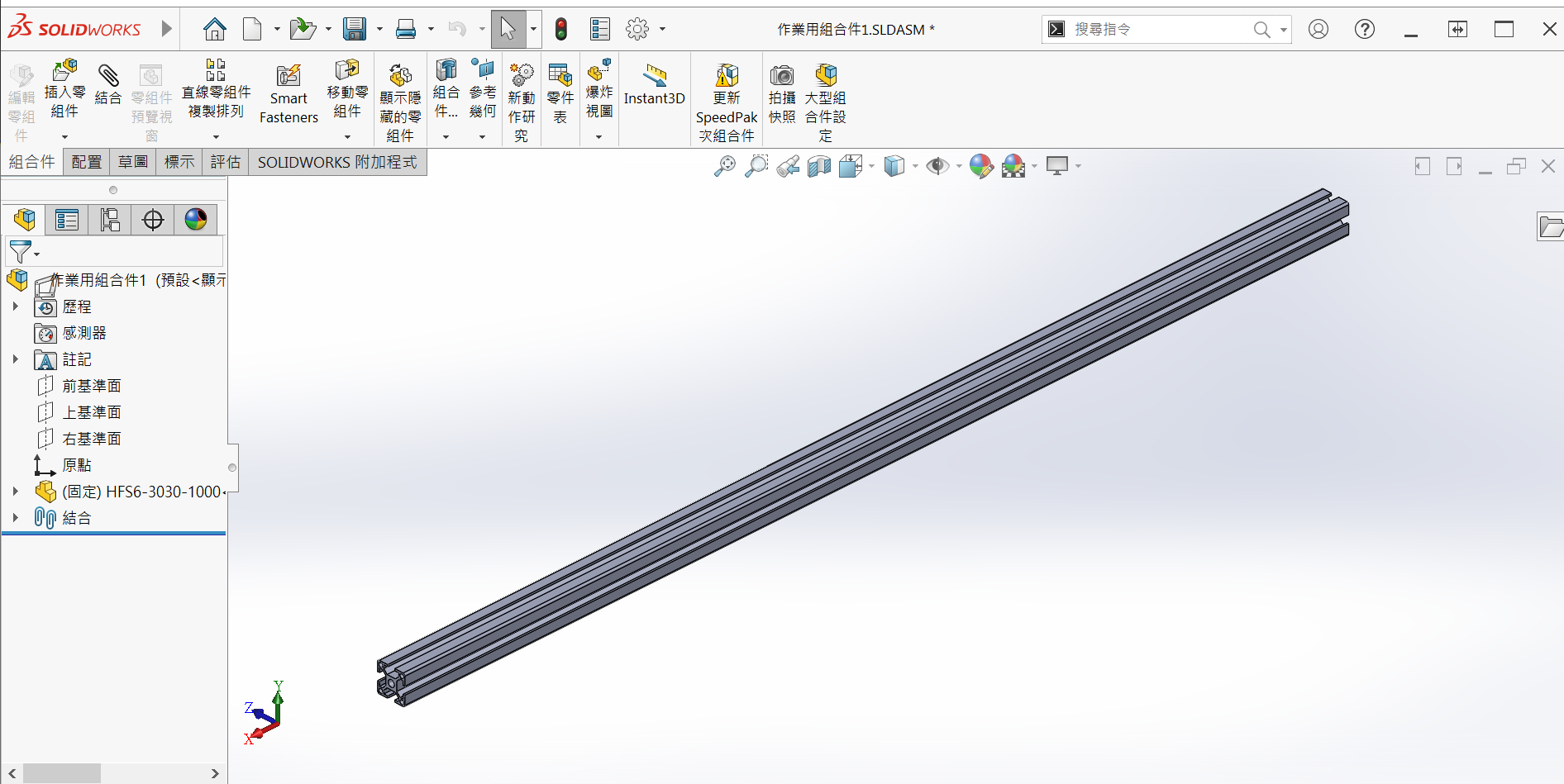This screenshot has height=784, width=1564.
Task: Open the DisplayManager color sphere tab
Action: tap(196, 220)
